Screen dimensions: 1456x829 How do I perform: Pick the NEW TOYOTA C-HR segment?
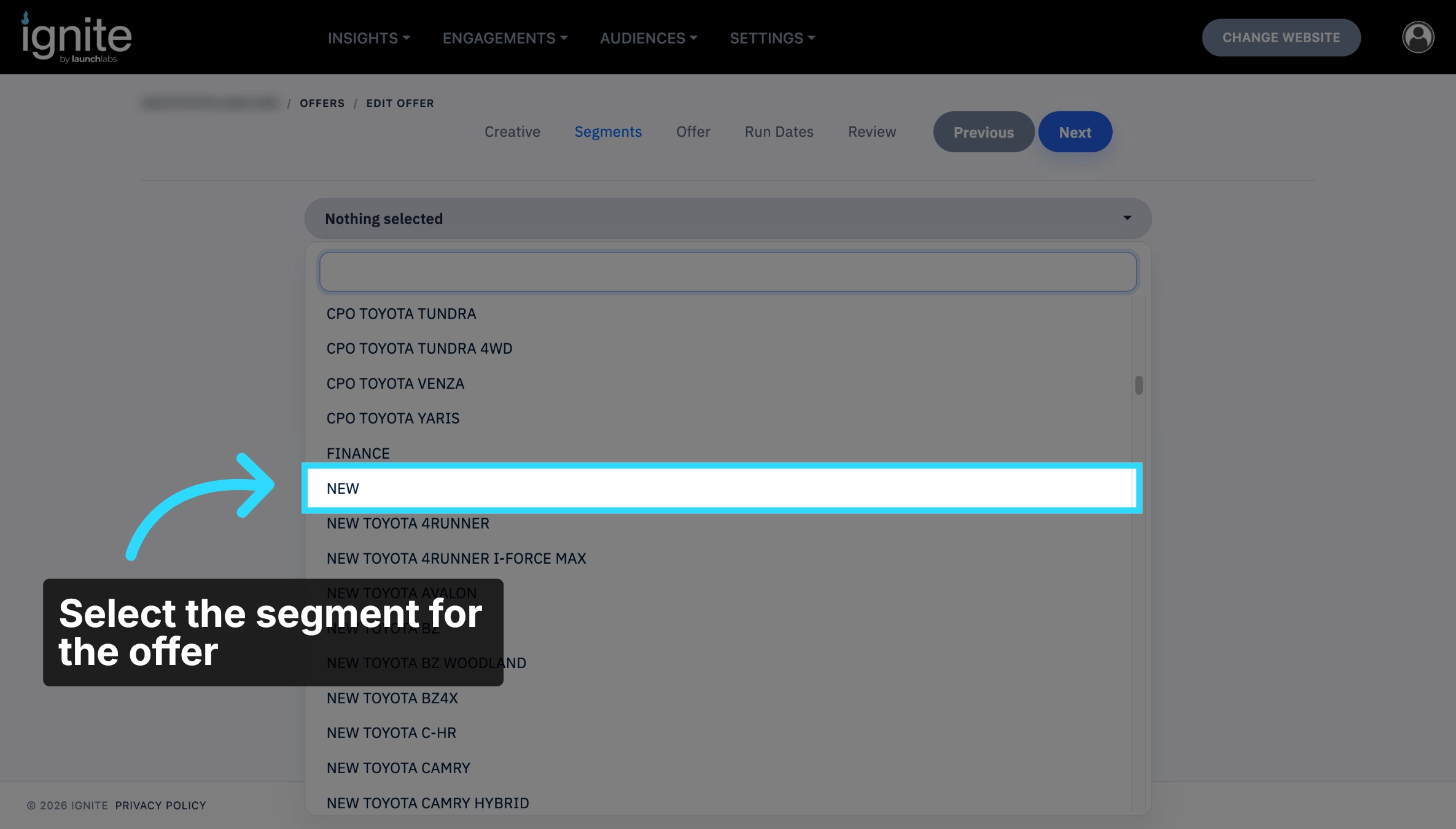point(719,733)
